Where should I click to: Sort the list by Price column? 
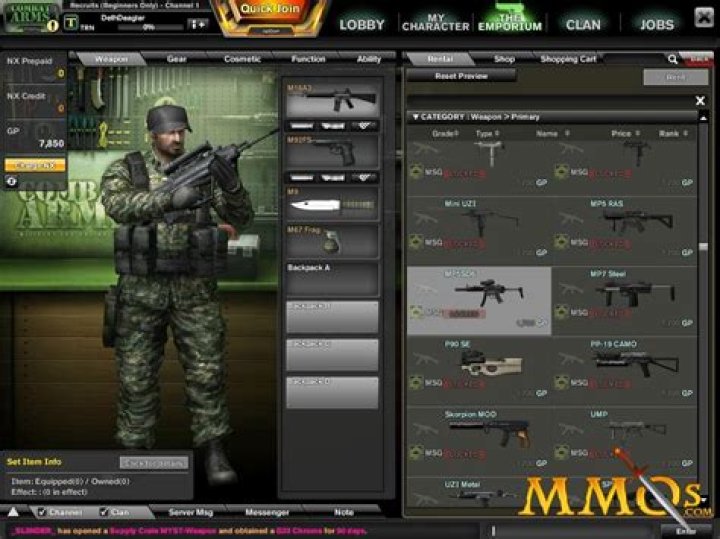click(x=621, y=133)
